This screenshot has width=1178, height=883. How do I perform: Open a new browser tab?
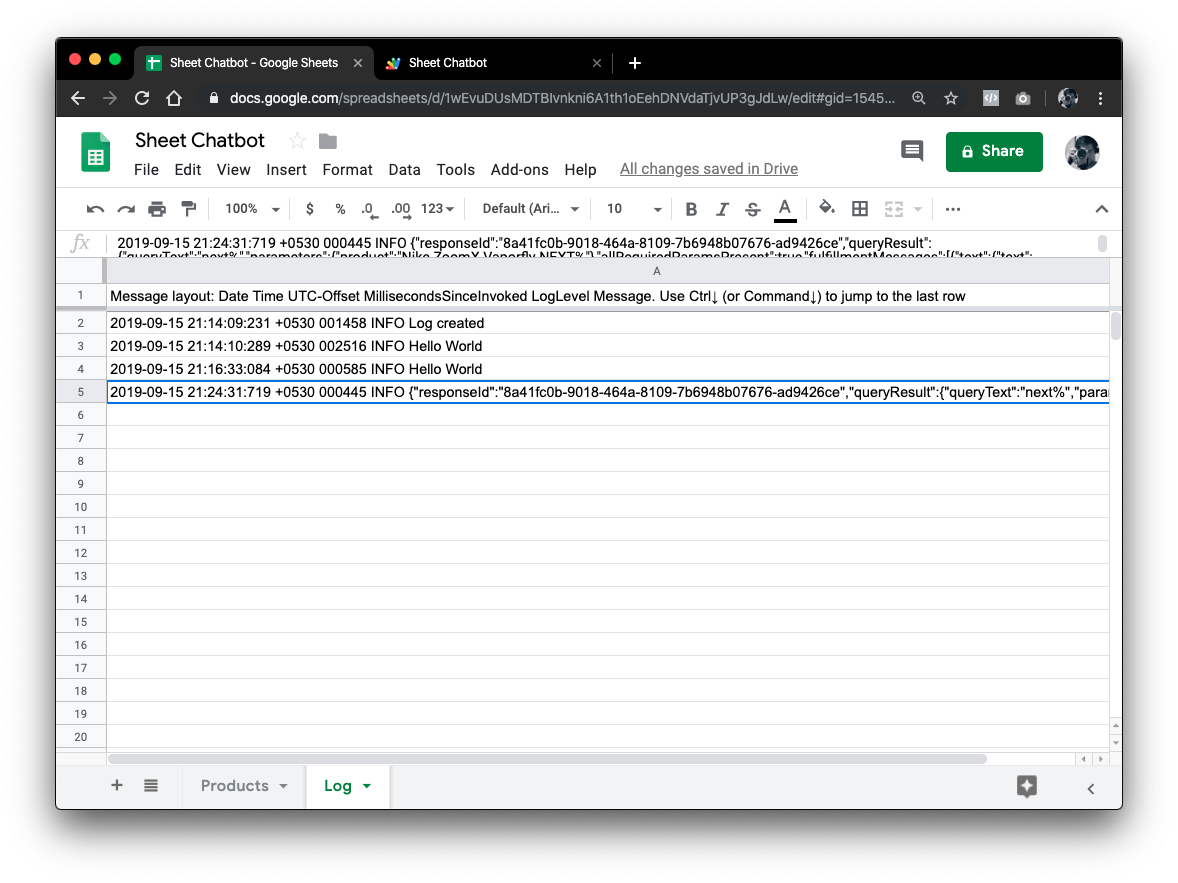click(635, 63)
